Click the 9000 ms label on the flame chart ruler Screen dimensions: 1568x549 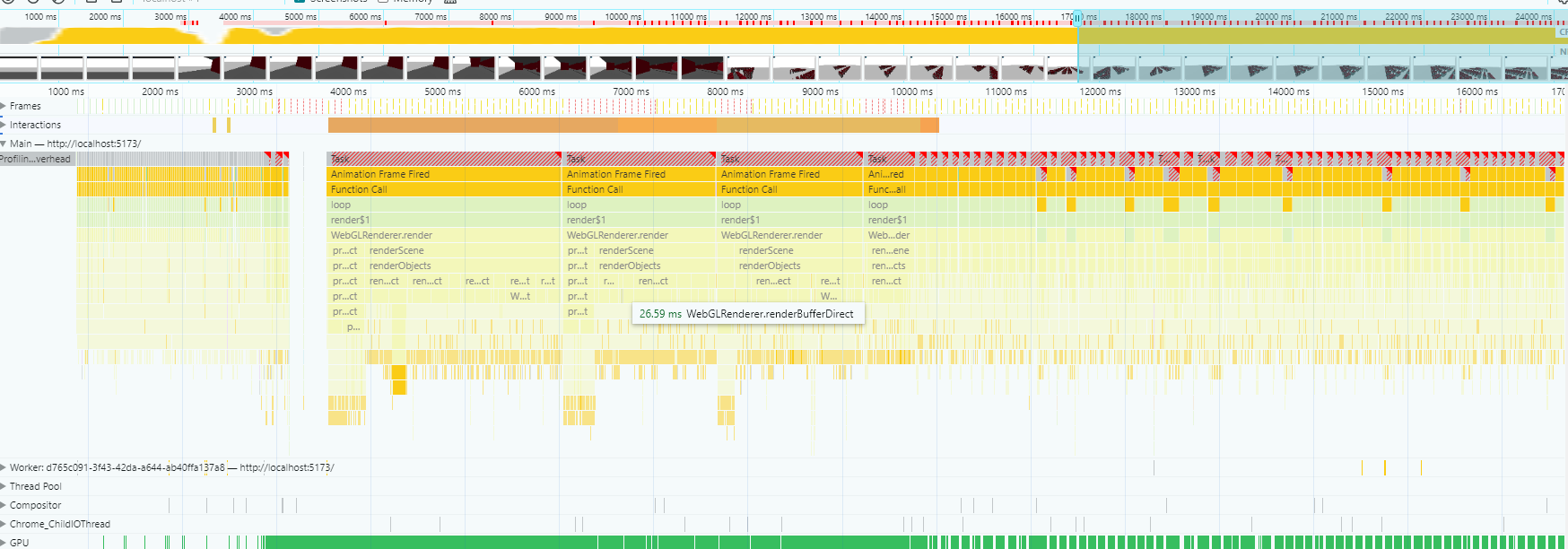[x=820, y=91]
